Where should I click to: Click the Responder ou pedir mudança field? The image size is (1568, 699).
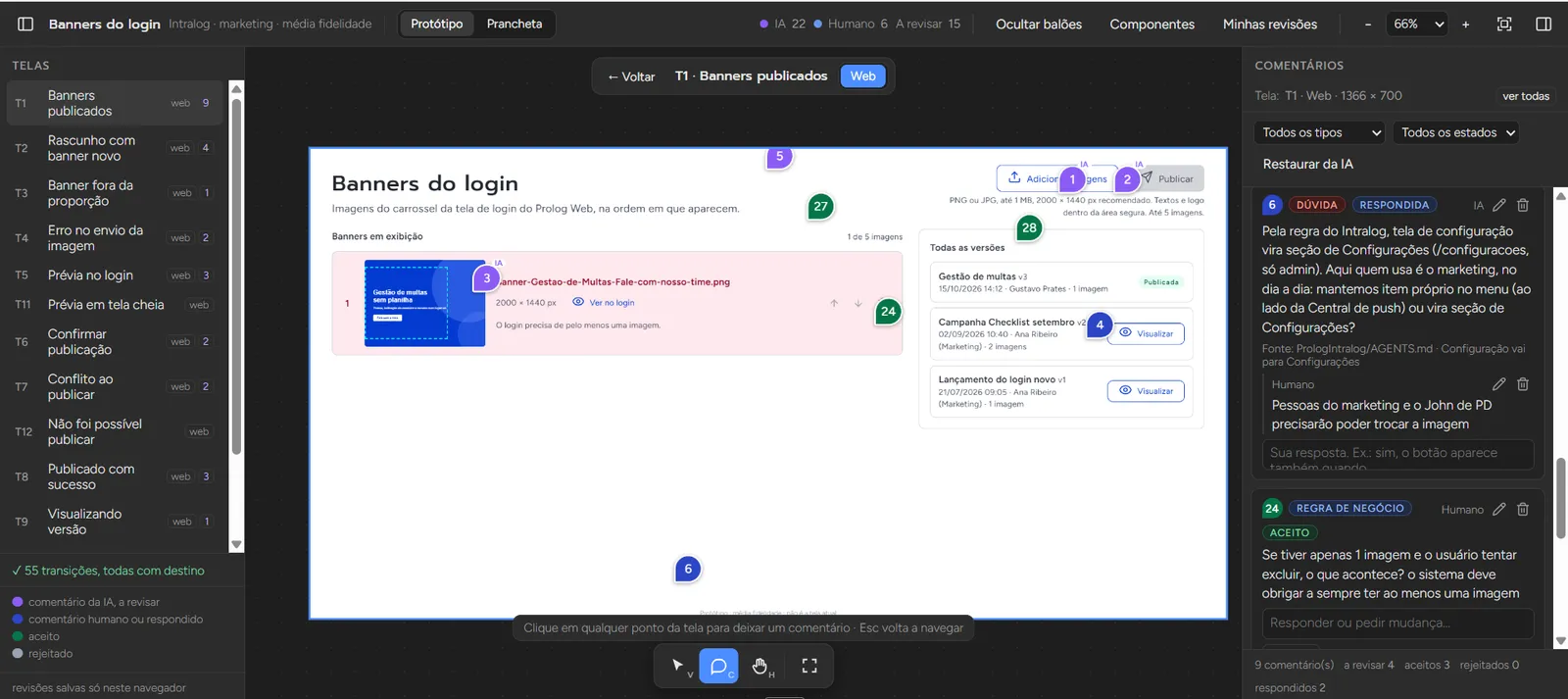coord(1398,624)
